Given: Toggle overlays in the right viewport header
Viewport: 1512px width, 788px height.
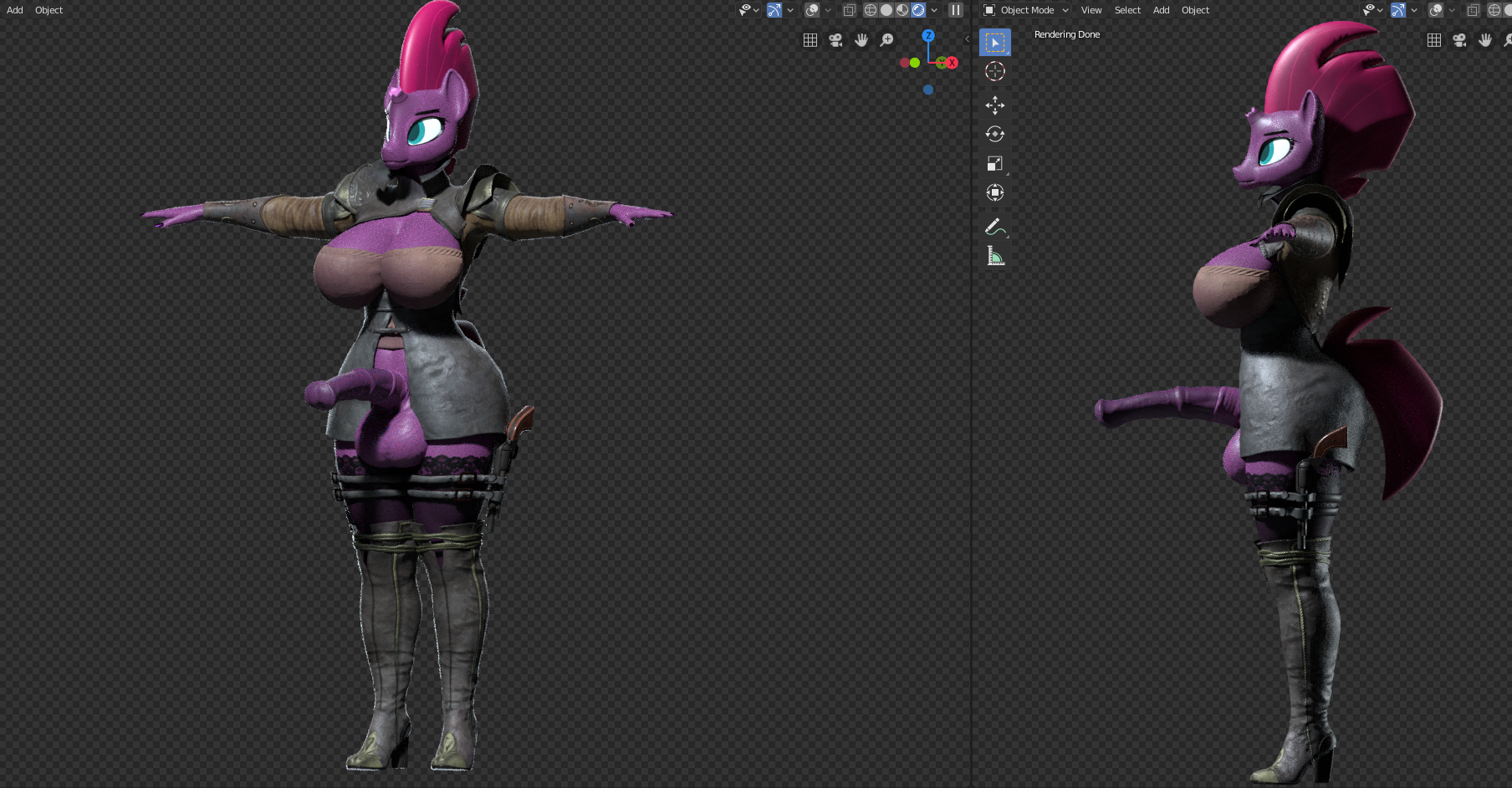Looking at the screenshot, I should click(x=1436, y=10).
